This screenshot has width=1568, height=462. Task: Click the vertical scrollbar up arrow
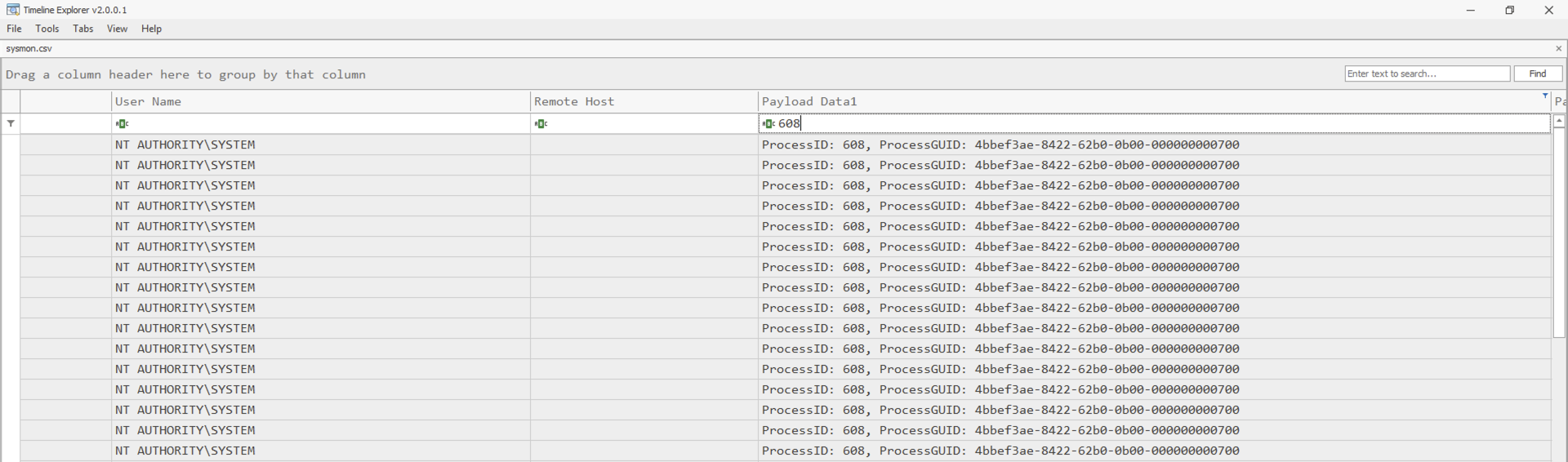1559,121
